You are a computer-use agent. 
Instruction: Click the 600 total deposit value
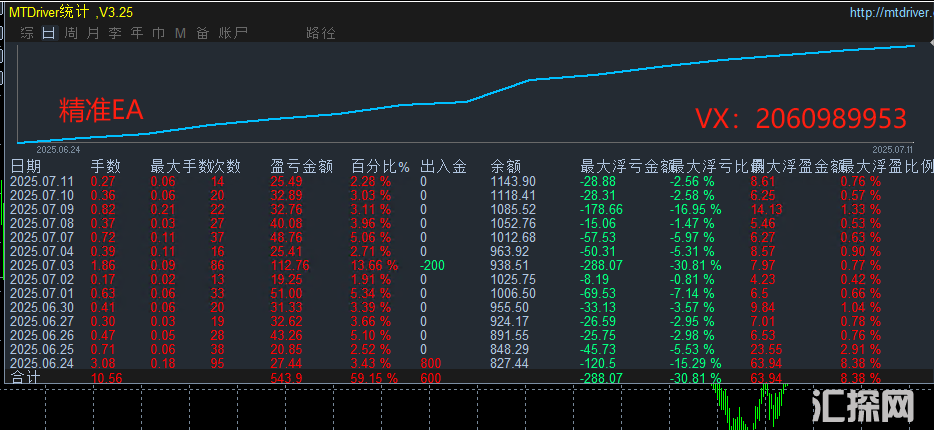click(x=431, y=378)
